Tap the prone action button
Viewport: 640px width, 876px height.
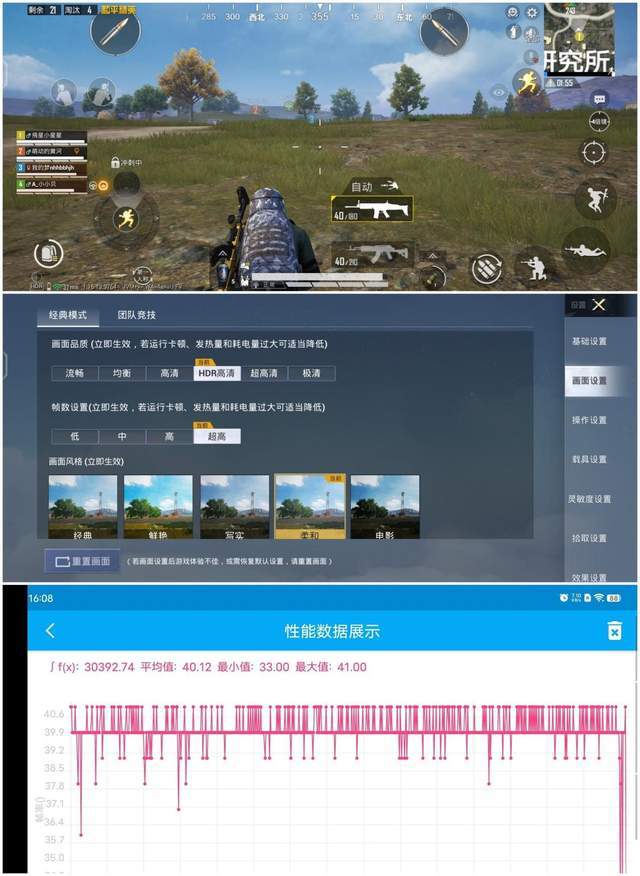click(586, 251)
